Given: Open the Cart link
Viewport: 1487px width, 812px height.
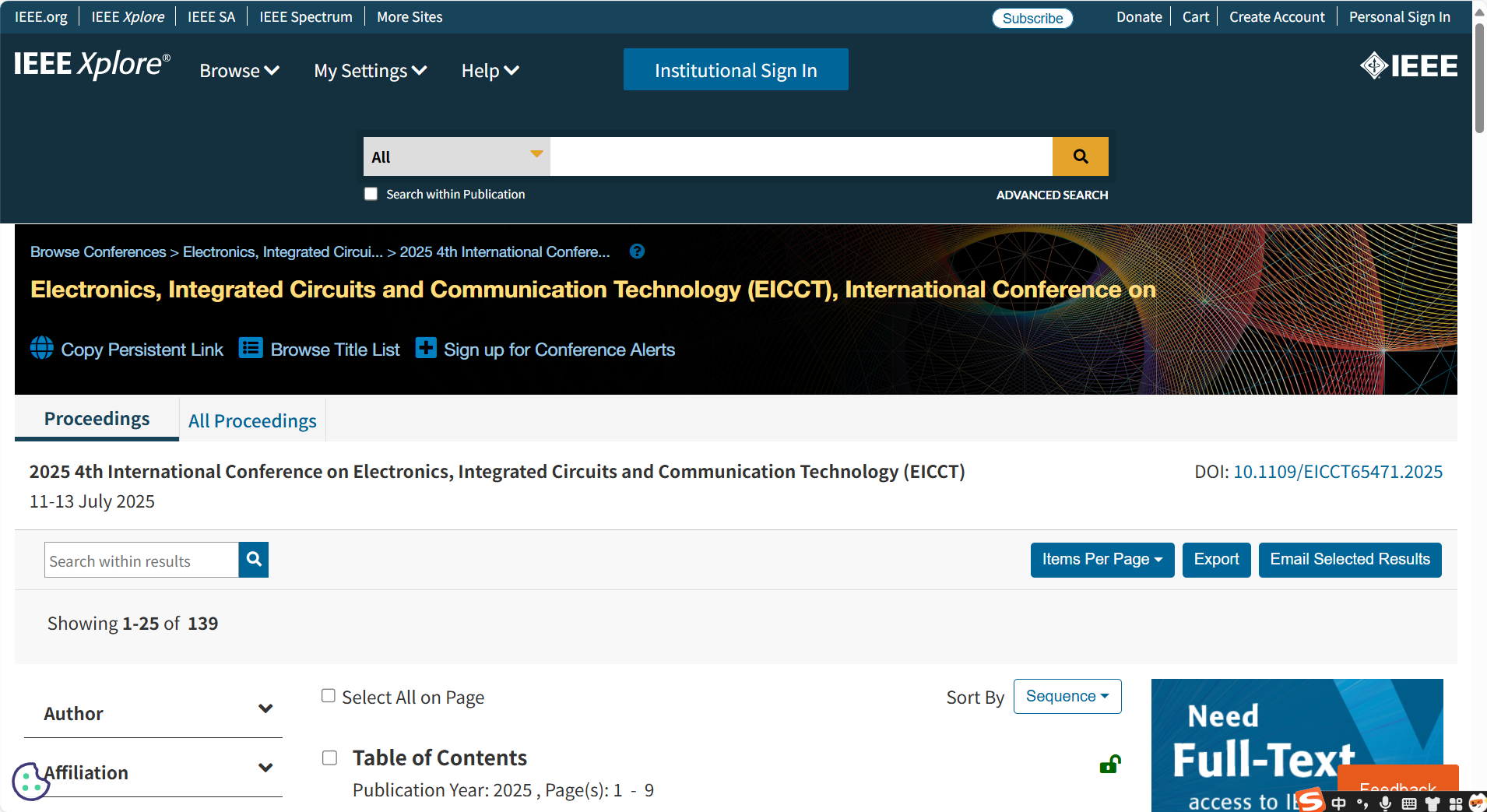Looking at the screenshot, I should (x=1195, y=17).
